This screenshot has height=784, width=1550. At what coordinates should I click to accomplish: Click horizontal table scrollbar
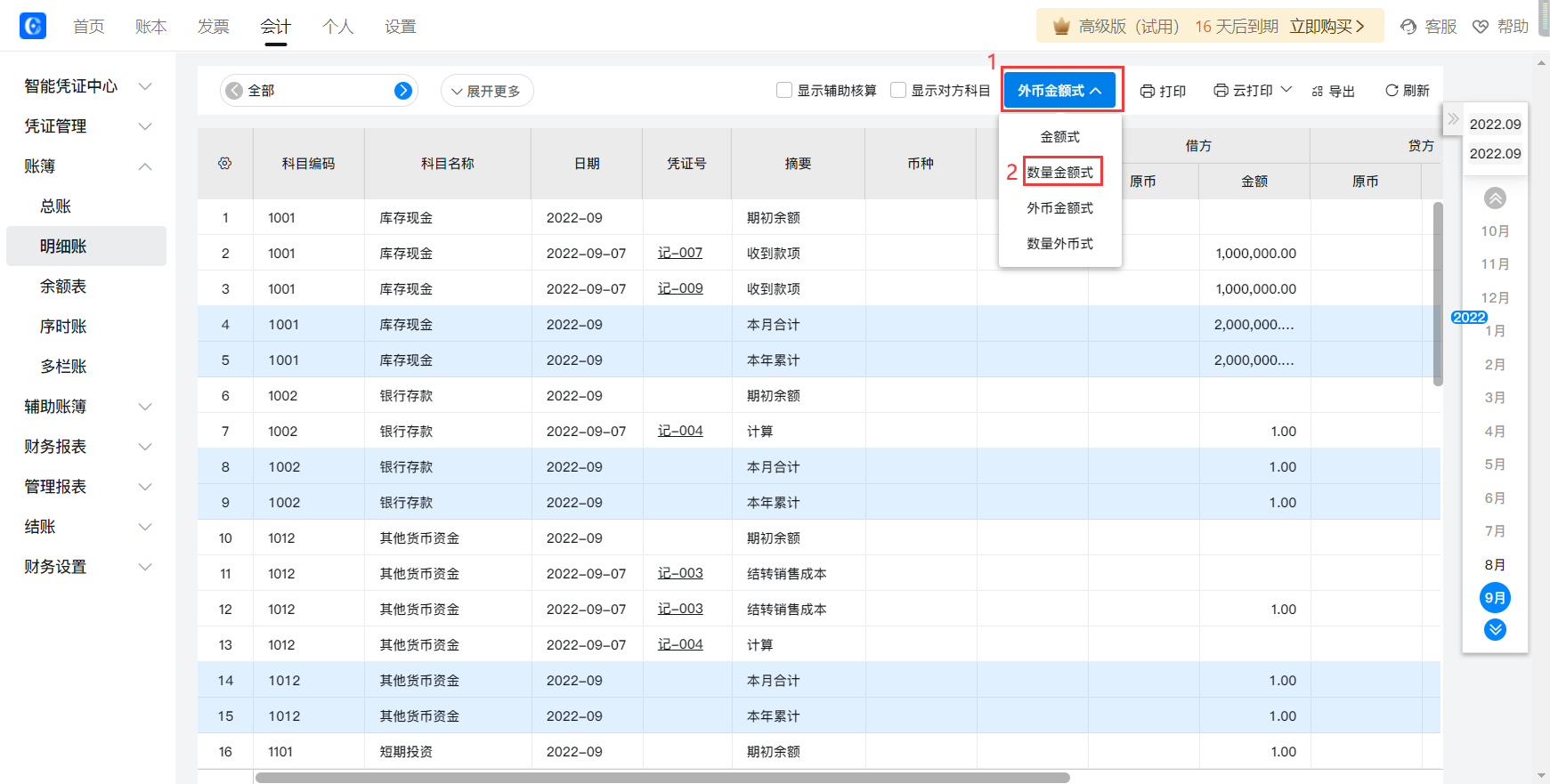[662, 778]
